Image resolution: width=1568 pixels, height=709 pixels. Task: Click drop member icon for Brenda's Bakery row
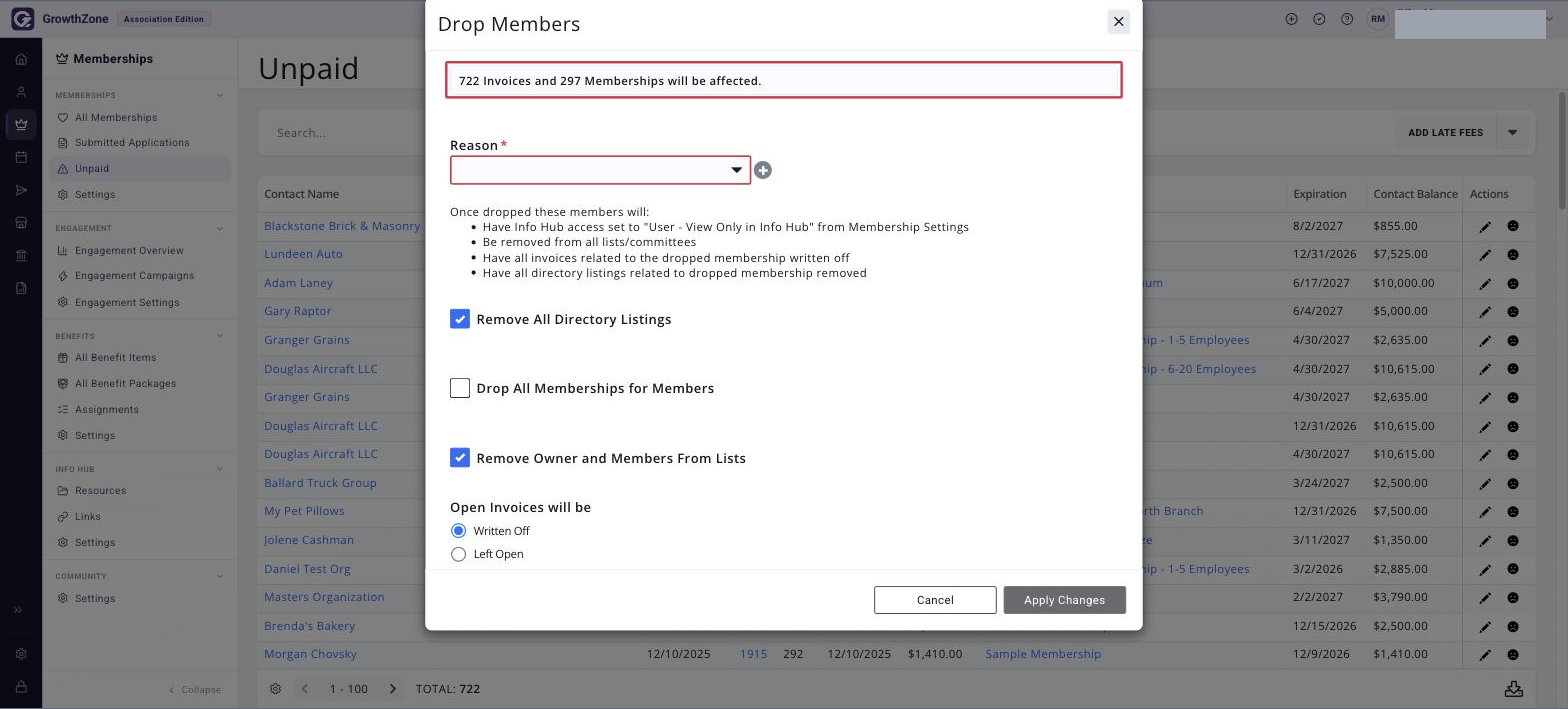click(1513, 627)
